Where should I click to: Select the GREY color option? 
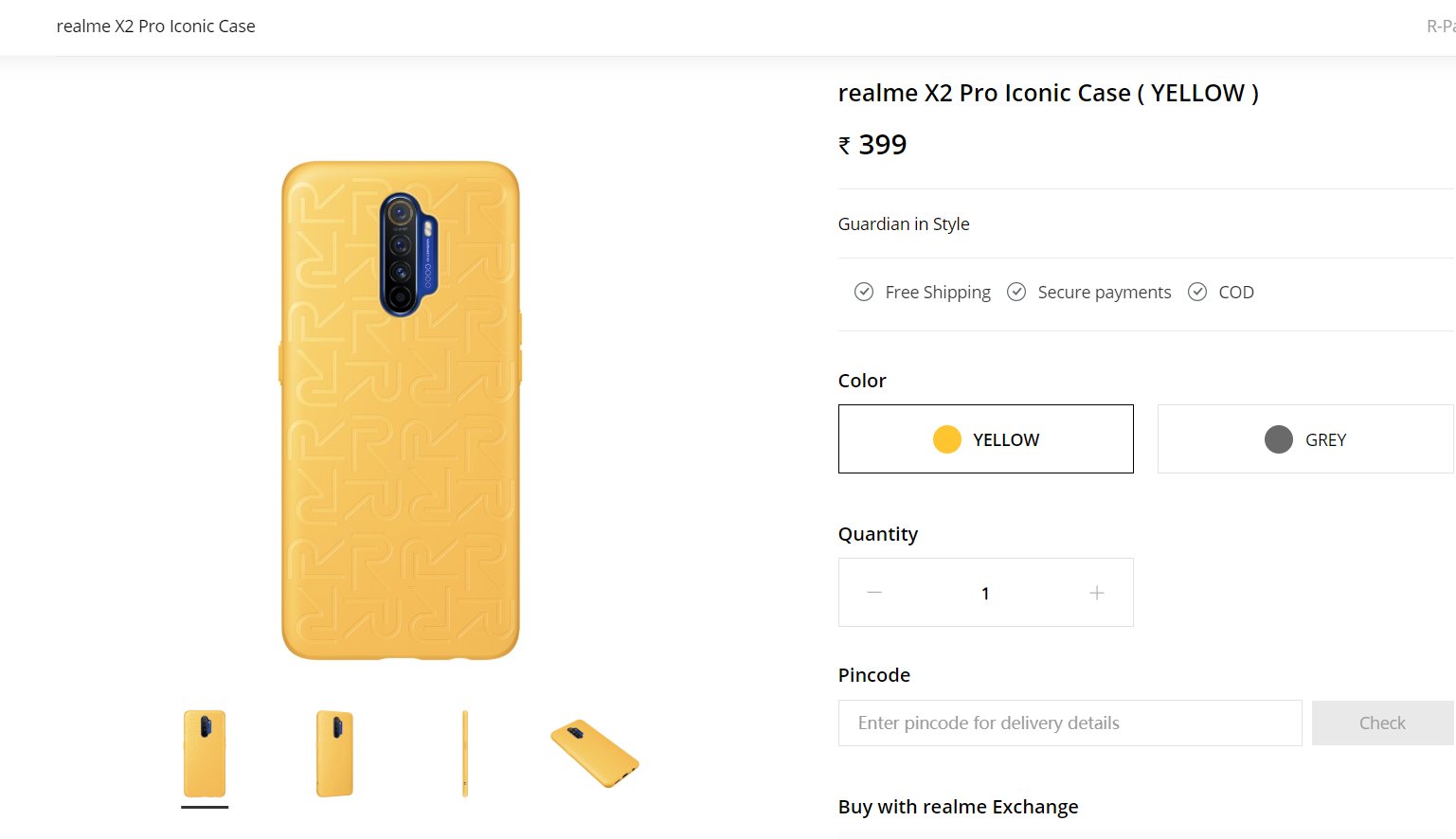pos(1305,439)
